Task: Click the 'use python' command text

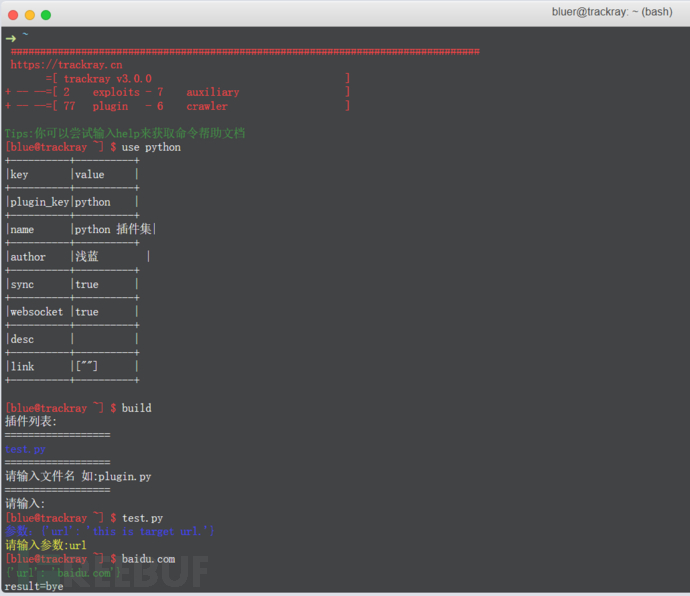Action: 151,147
